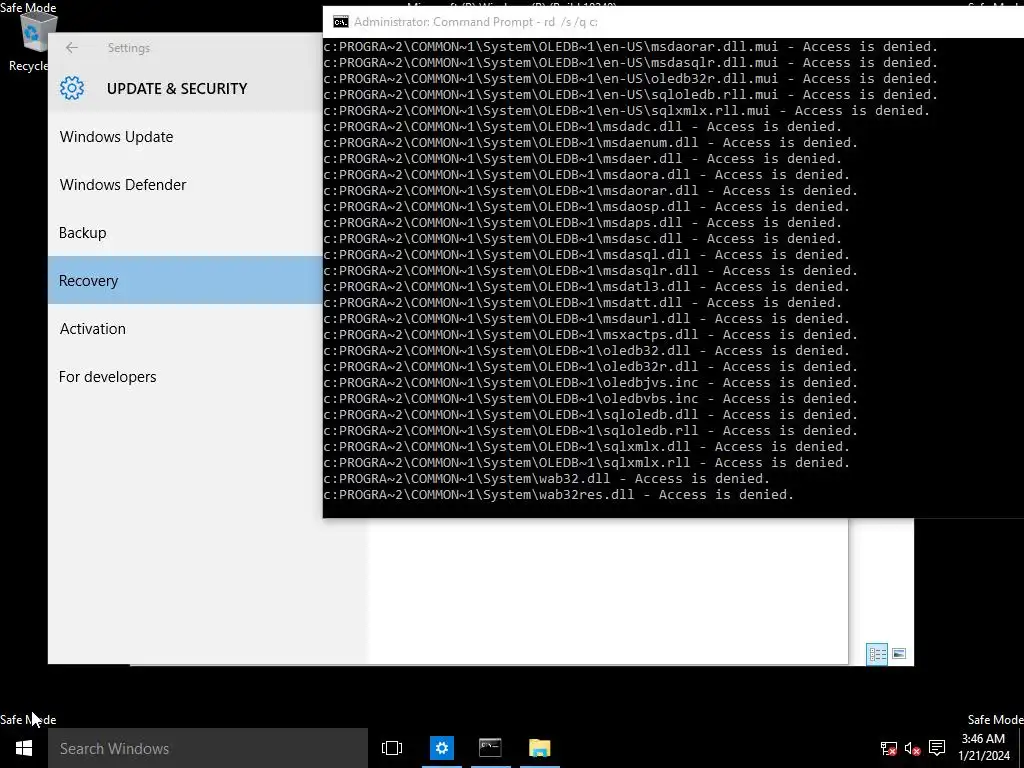Click the msxactps.dll output line
Viewport: 1024px width, 768px height.
pyautogui.click(x=590, y=334)
